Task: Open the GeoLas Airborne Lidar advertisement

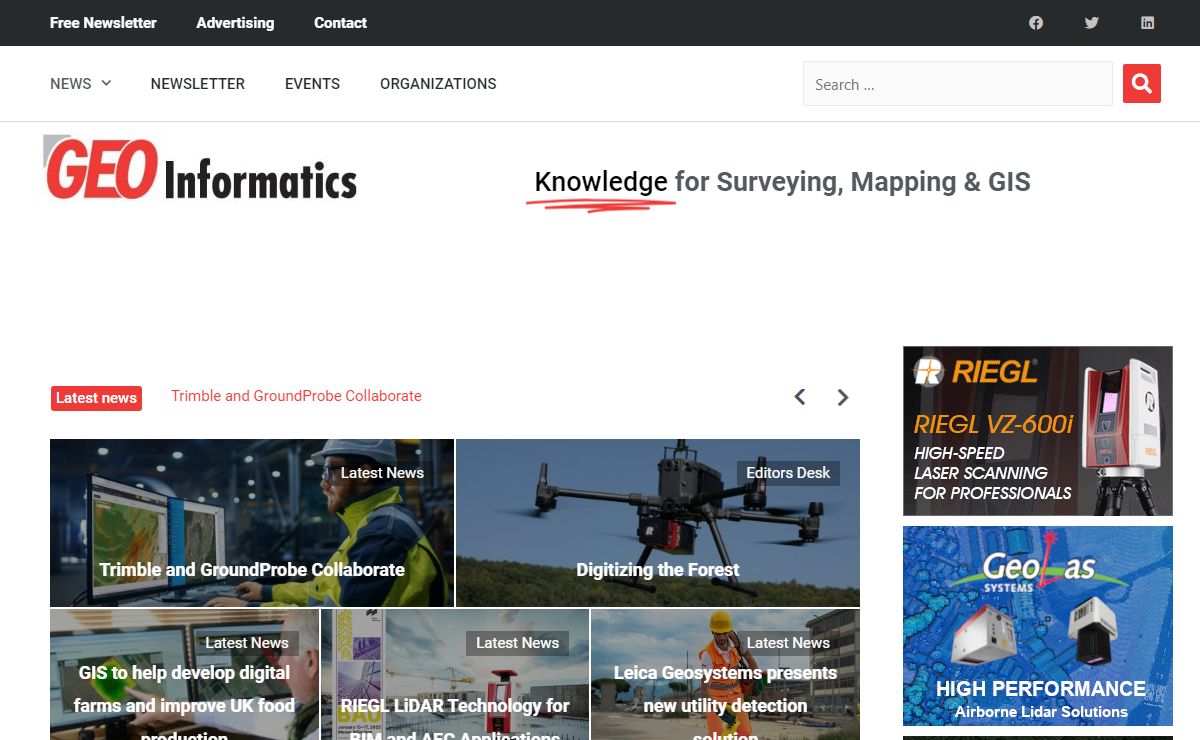Action: (x=1038, y=626)
